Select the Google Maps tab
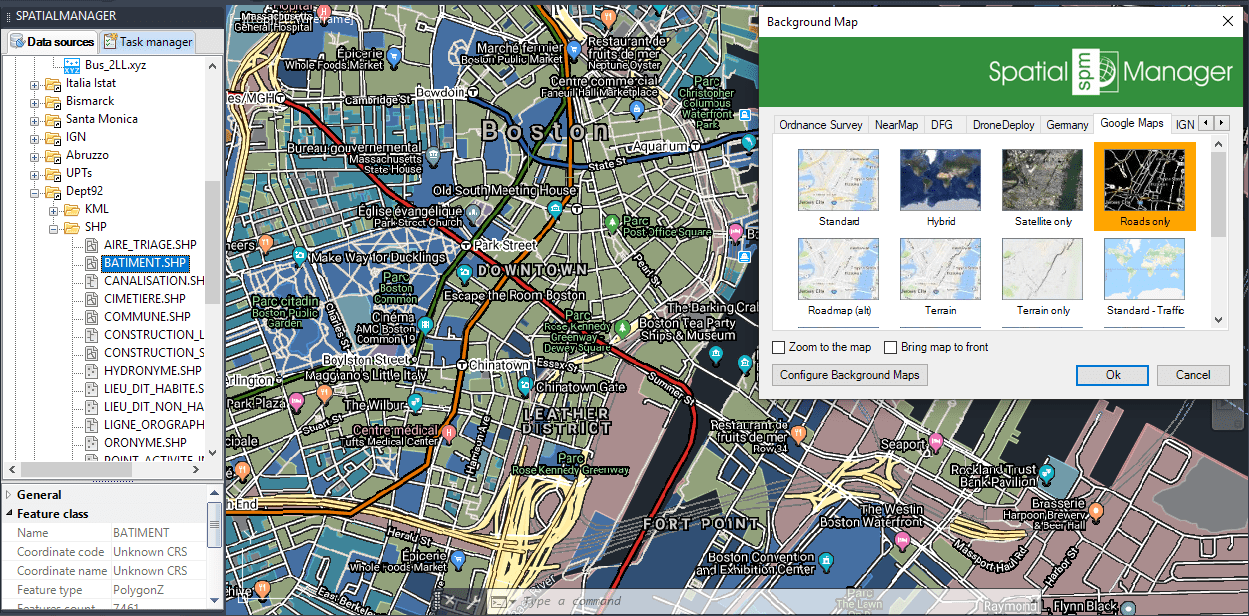 click(x=1132, y=123)
